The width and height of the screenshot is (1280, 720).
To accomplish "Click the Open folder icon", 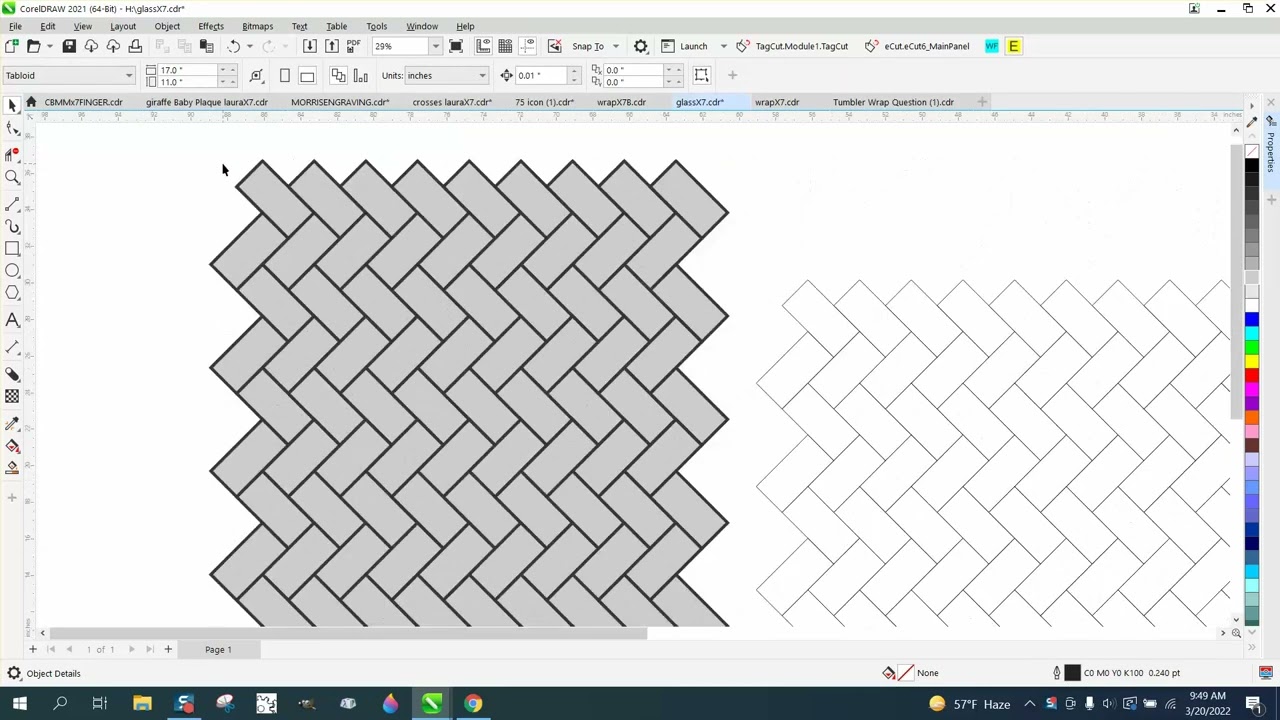I will (x=33, y=46).
